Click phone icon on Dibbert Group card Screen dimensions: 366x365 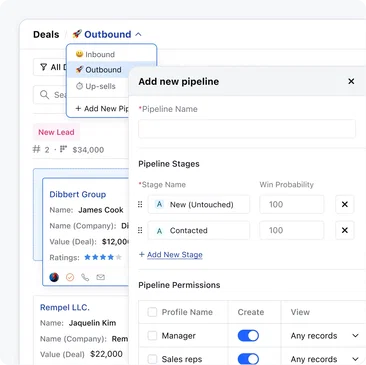click(85, 277)
